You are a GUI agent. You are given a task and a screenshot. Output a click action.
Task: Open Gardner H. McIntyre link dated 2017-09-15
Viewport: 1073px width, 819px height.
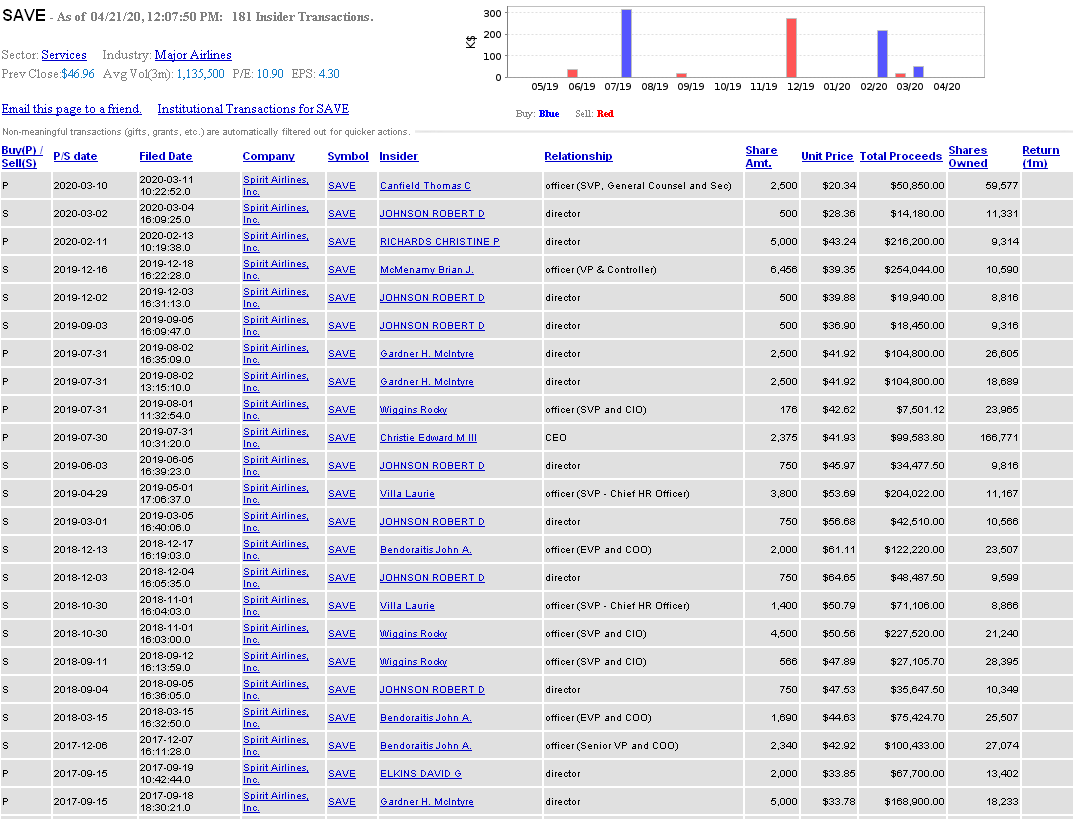tap(426, 802)
